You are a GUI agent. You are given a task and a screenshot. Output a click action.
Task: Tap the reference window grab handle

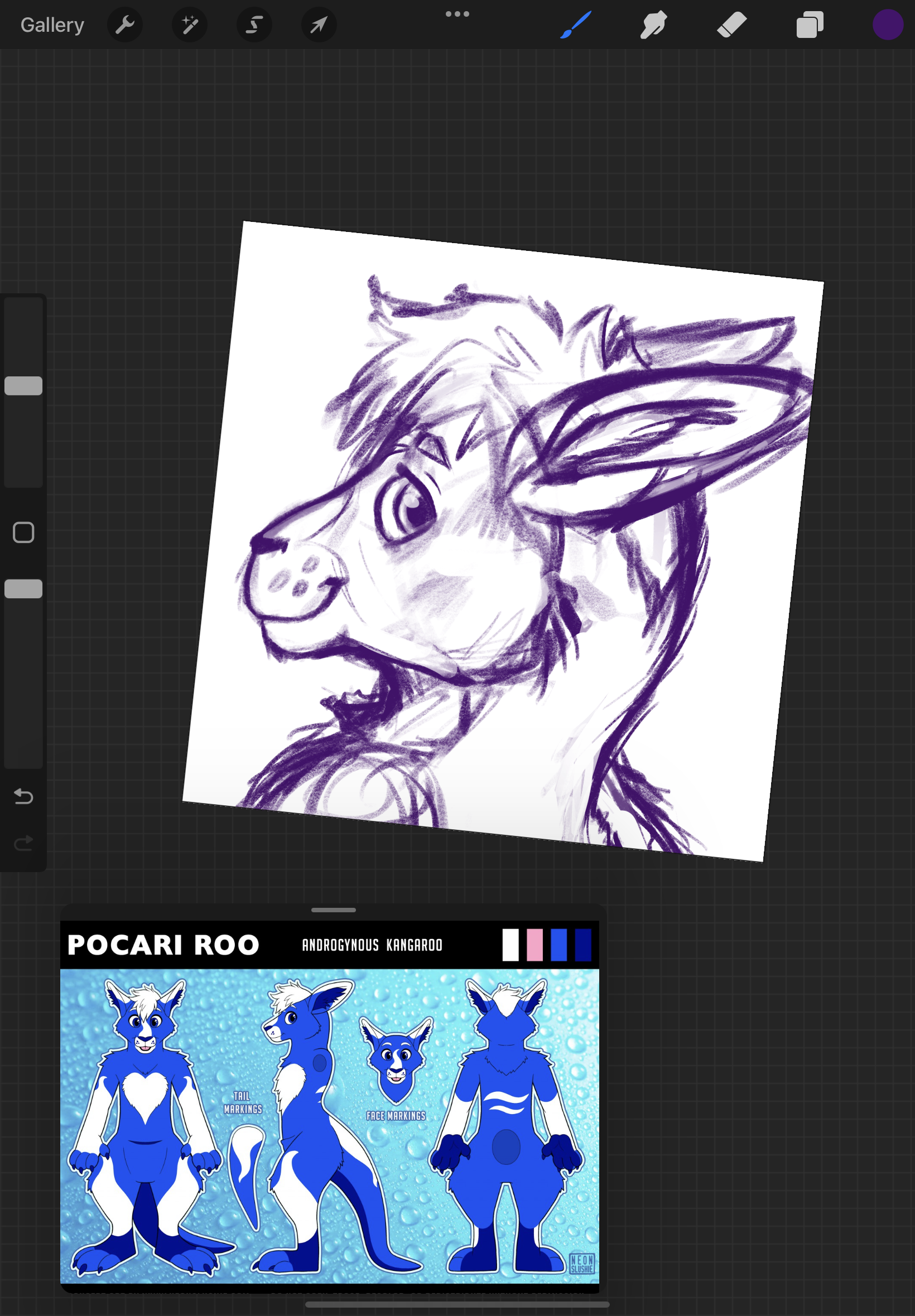point(333,910)
